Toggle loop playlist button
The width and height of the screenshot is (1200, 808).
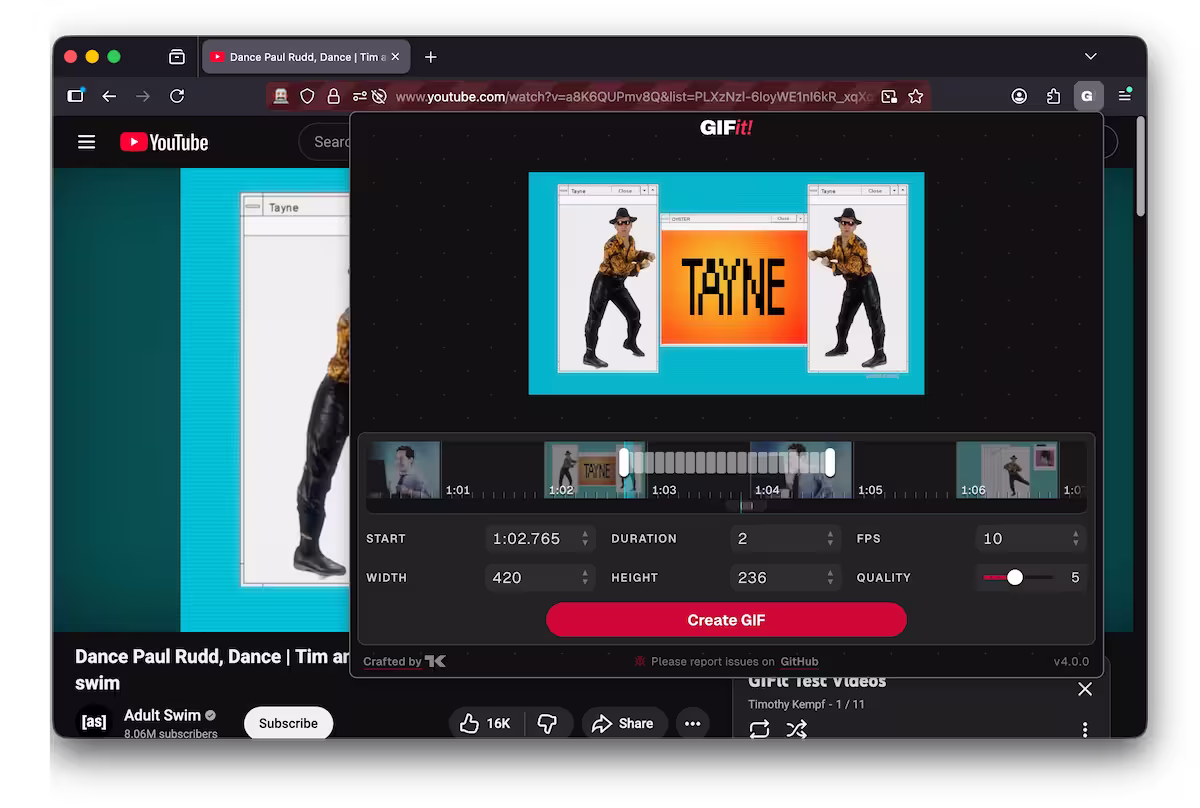[x=759, y=729]
